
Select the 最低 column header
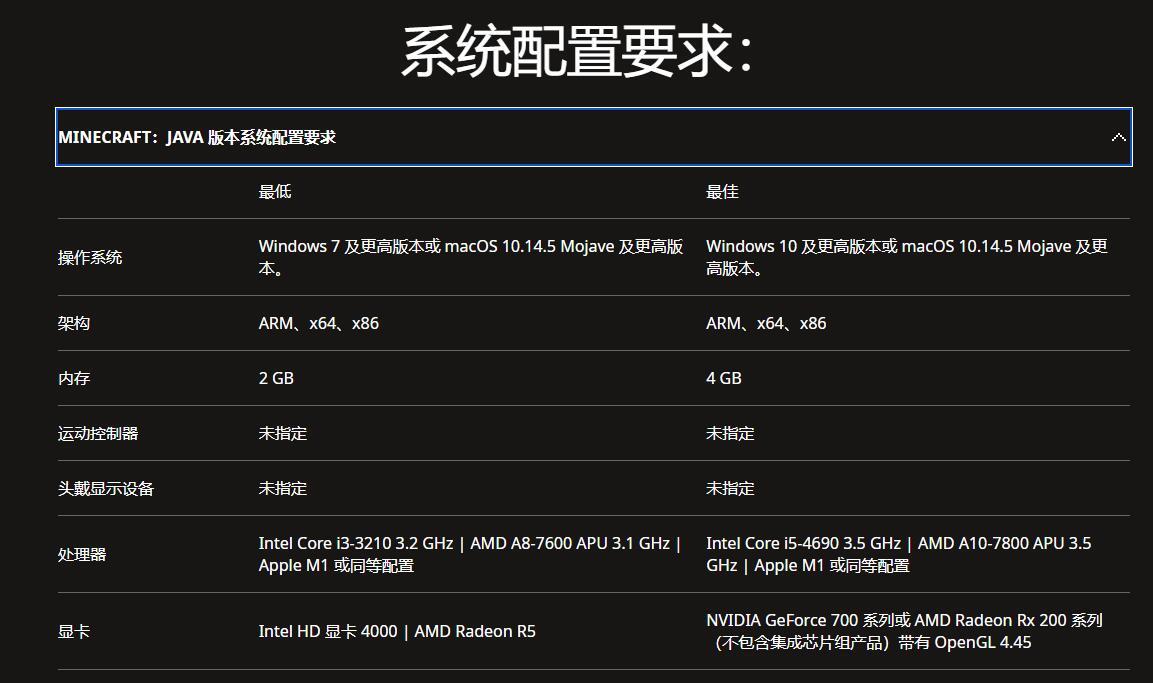[273, 191]
